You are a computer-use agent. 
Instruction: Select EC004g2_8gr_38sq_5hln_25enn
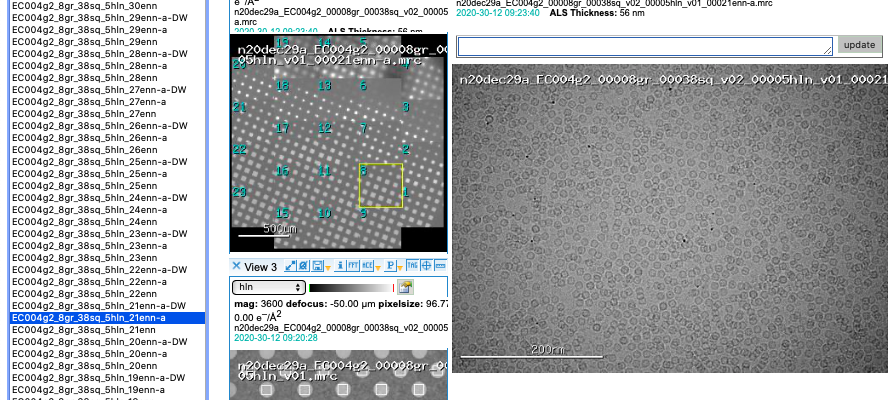(107, 186)
